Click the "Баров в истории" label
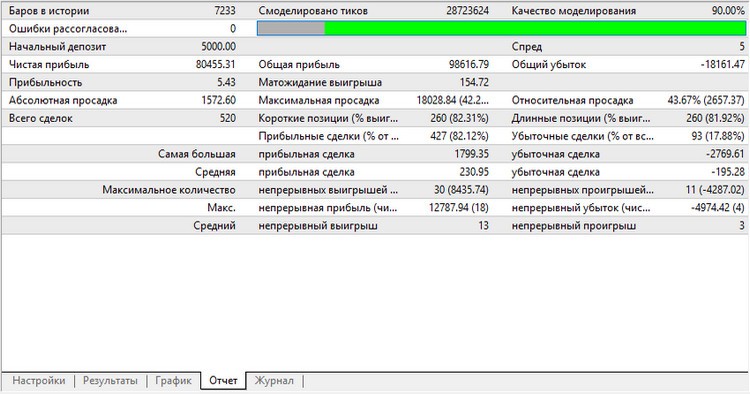Screen dimensions: 750x394 49,11
